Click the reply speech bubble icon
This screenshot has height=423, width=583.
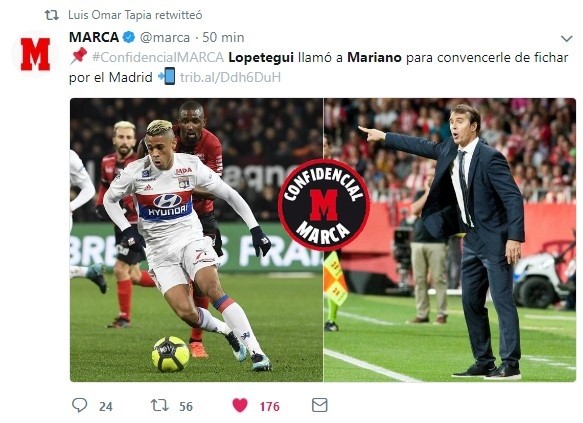[79, 405]
